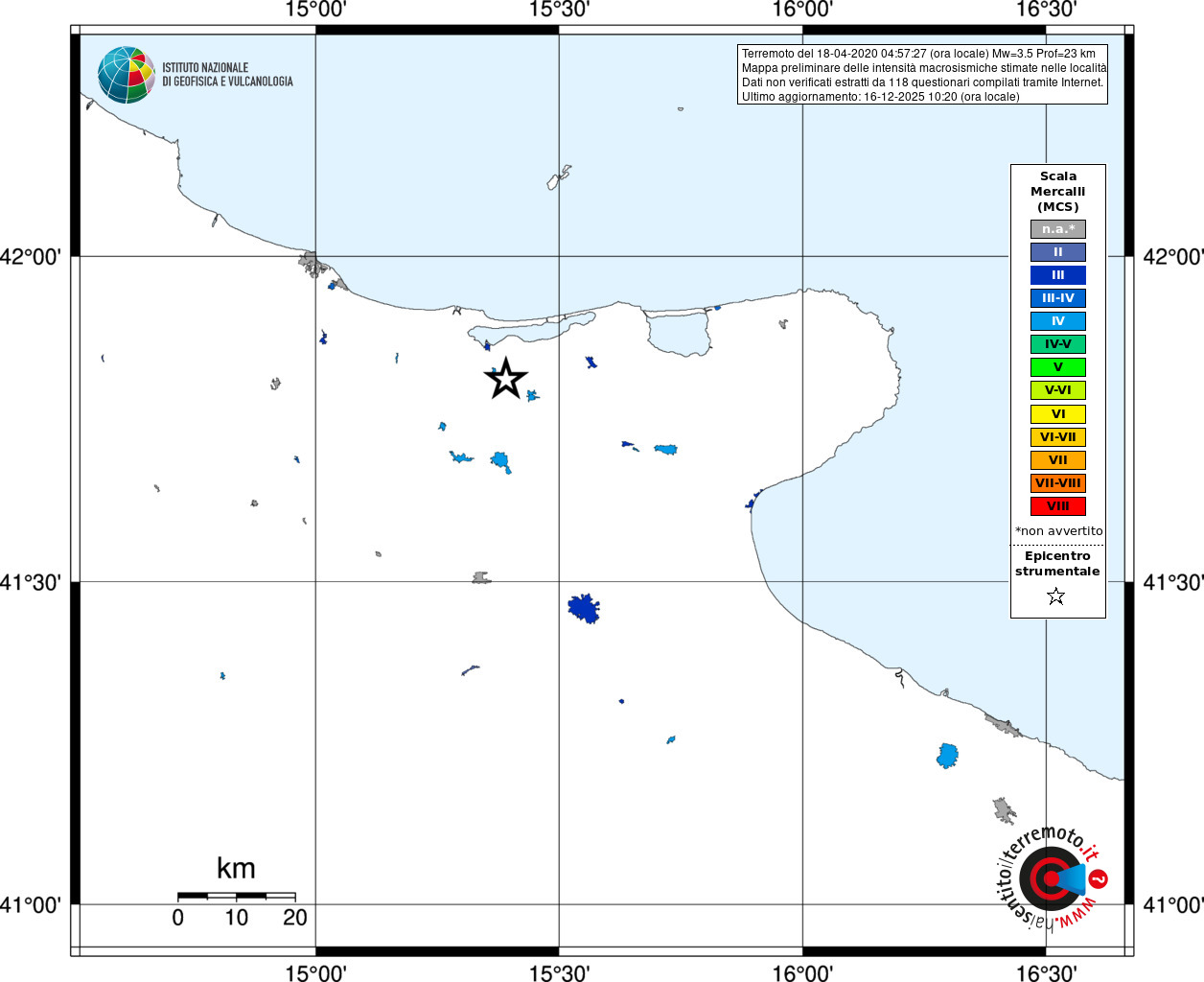Click the top 15°30' longitude label
1204x982 pixels.
559,10
